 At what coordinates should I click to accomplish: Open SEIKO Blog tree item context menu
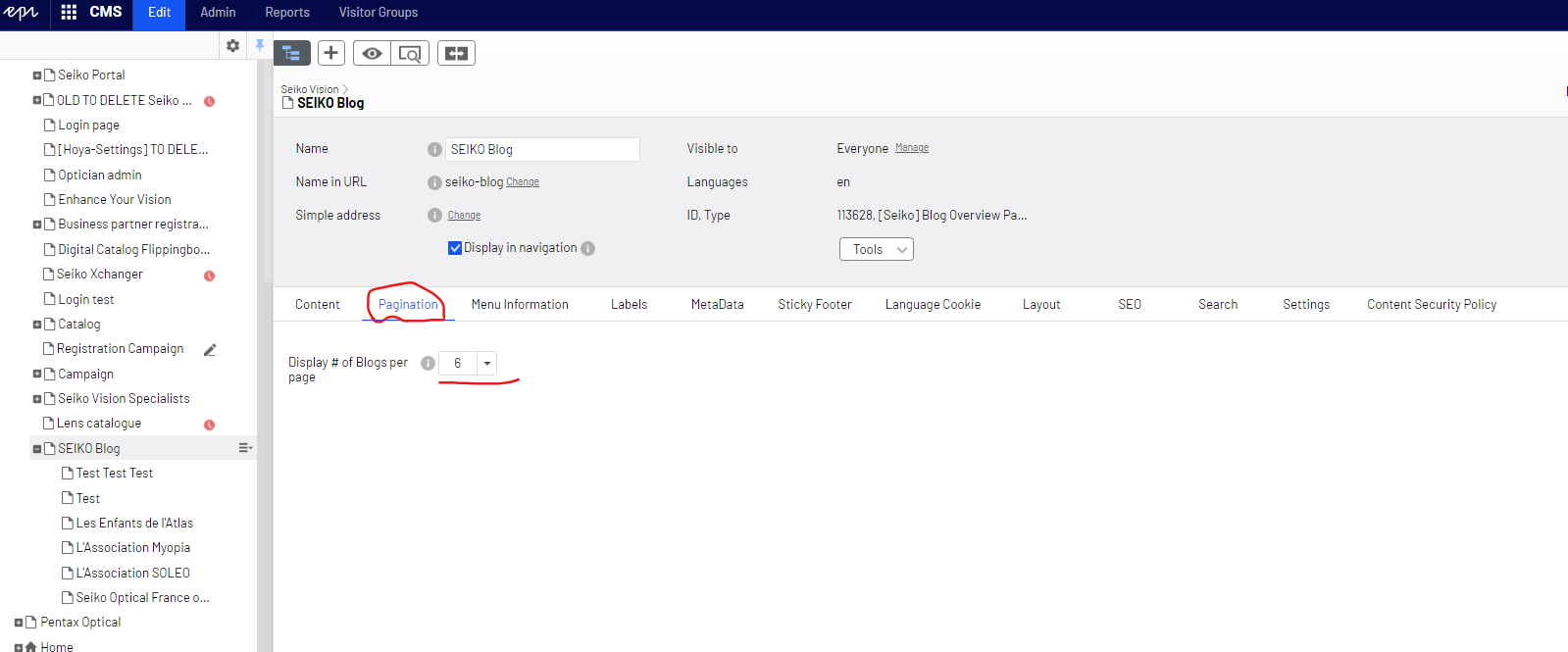245,448
